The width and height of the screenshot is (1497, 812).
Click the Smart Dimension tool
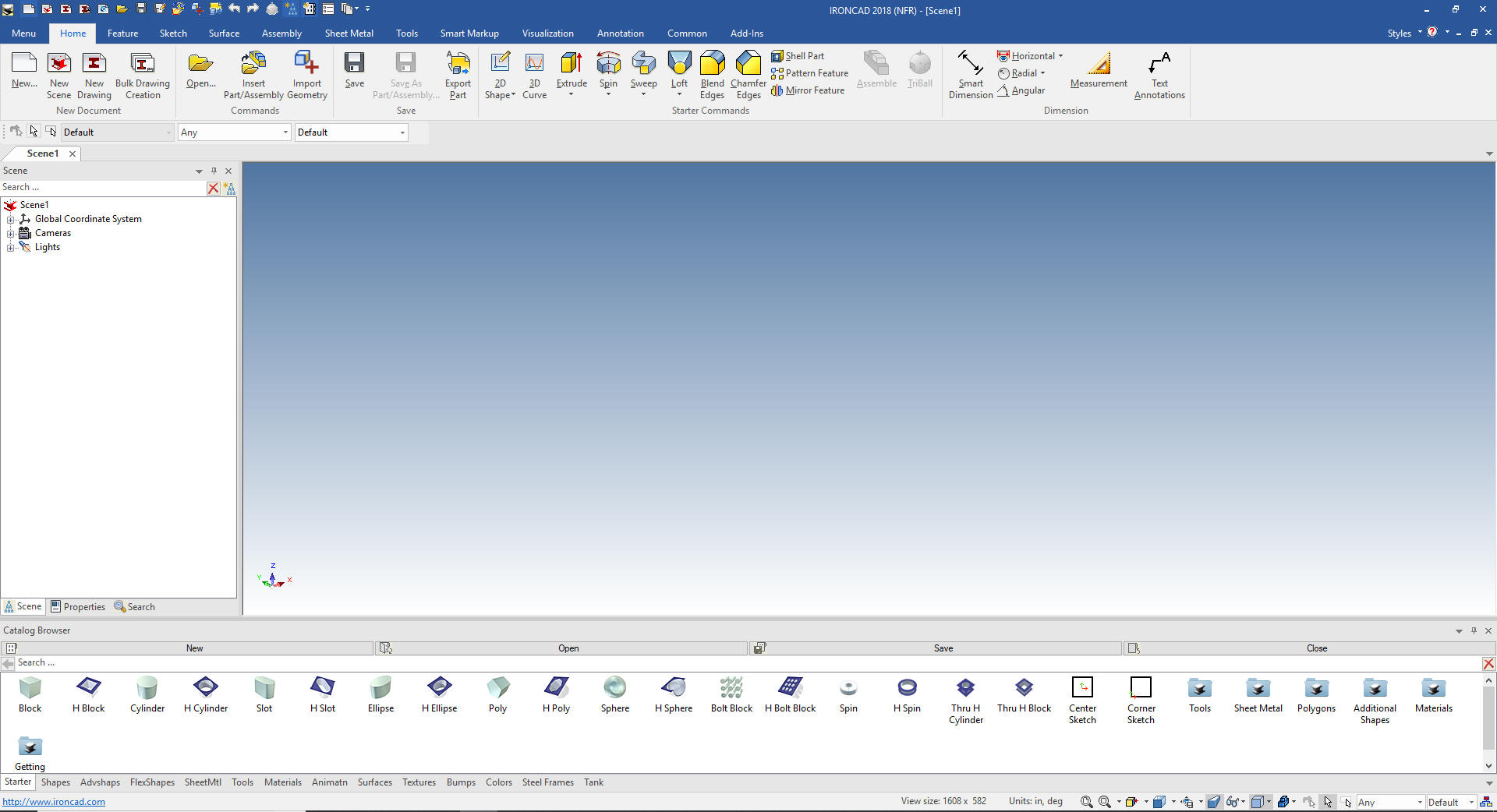(971, 76)
